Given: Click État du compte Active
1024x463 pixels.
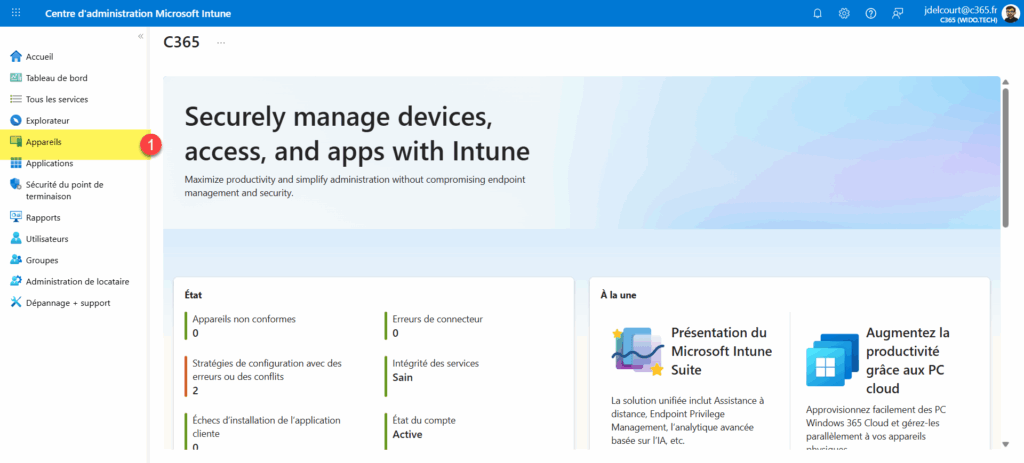Looking at the screenshot, I should point(424,427).
